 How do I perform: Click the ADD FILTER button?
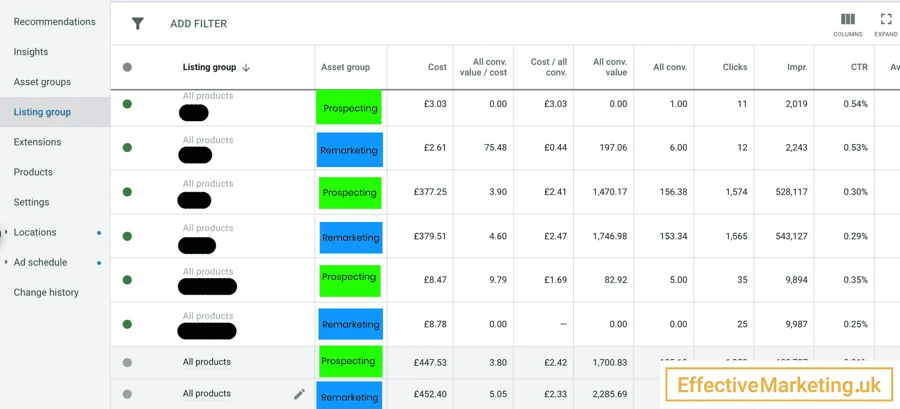(x=198, y=24)
